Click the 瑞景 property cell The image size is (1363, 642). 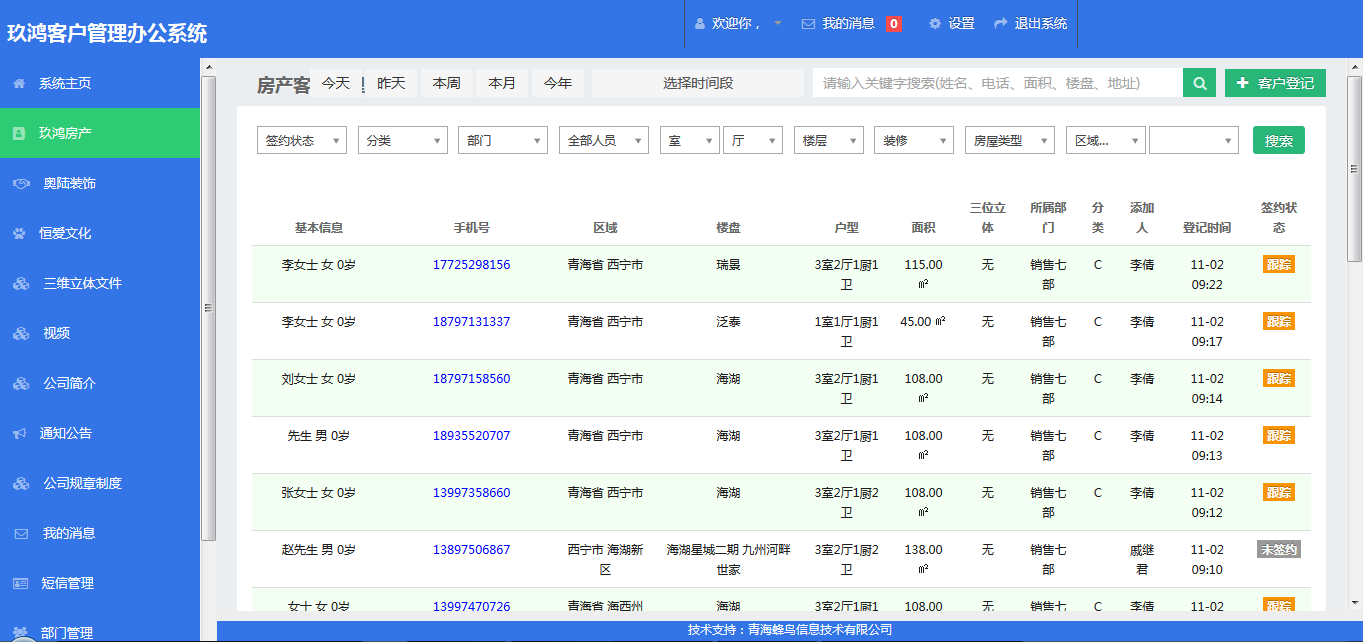(729, 265)
